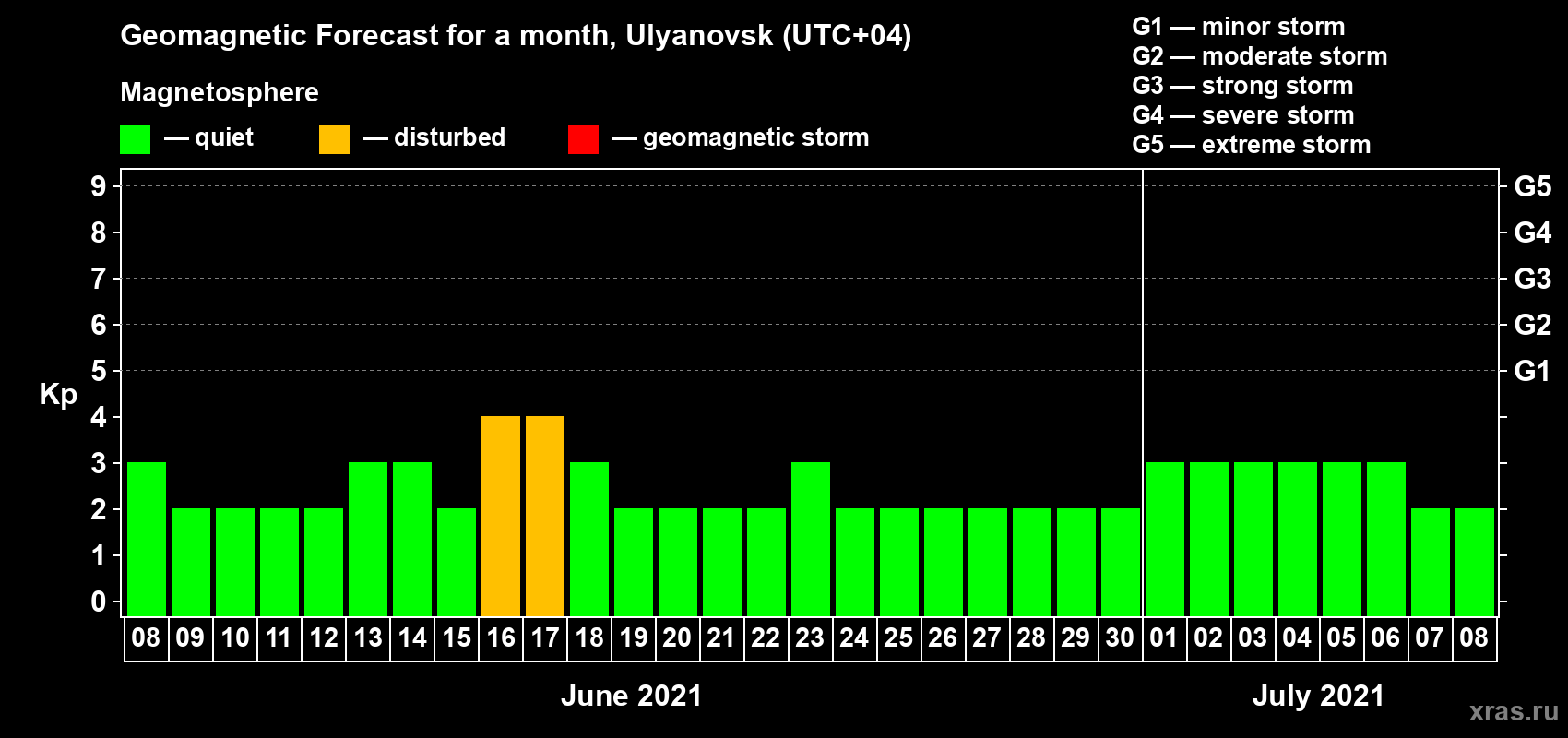Screen dimensions: 1568x738
Task: Click the red geomagnetic storm legend swatch
Action: click(583, 139)
